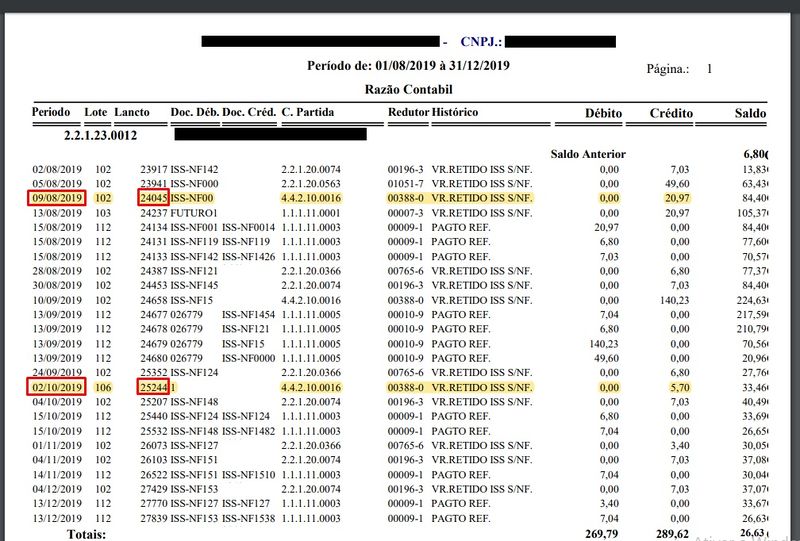Click the Totais: label
This screenshot has height=541, width=800.
(87, 534)
